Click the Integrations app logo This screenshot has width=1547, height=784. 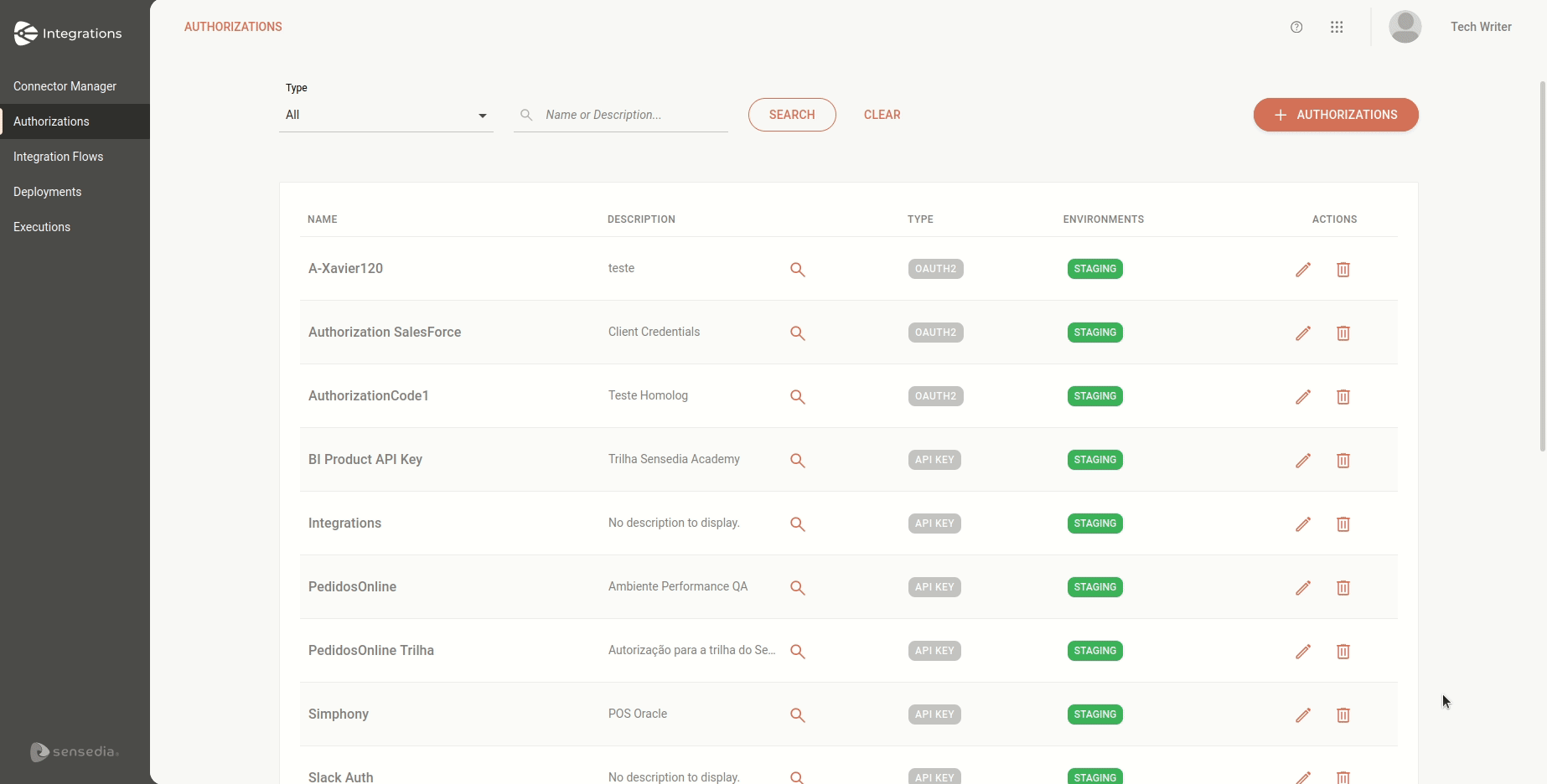click(x=68, y=34)
